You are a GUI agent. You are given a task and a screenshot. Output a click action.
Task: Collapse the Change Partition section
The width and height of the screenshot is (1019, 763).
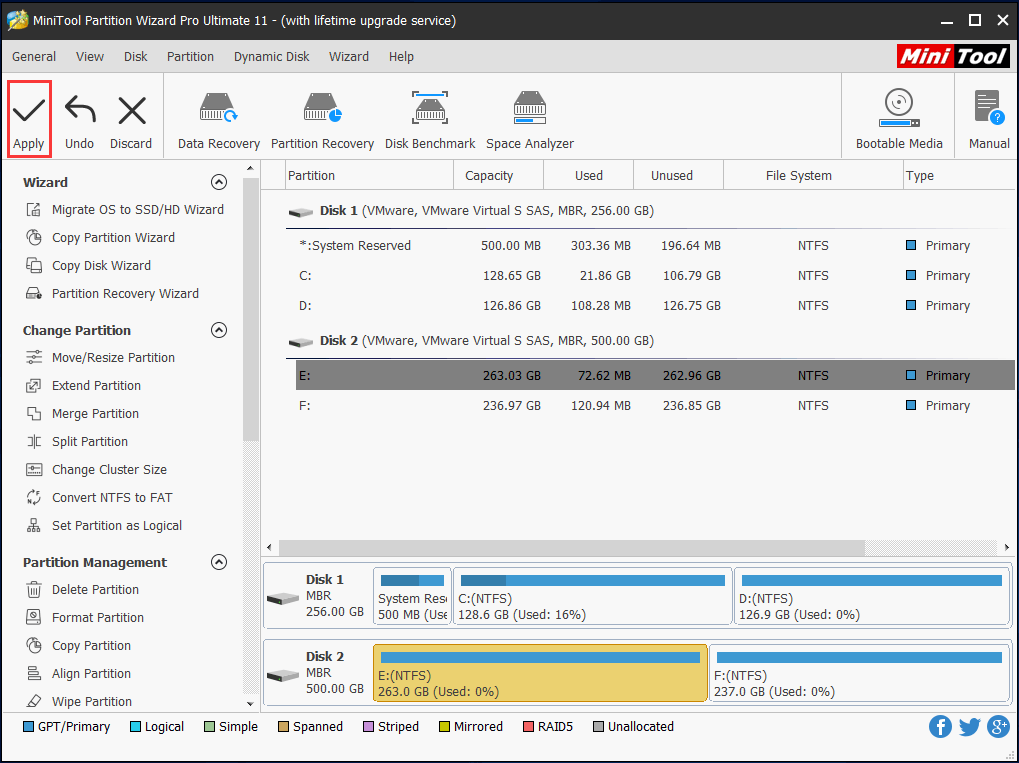219,330
